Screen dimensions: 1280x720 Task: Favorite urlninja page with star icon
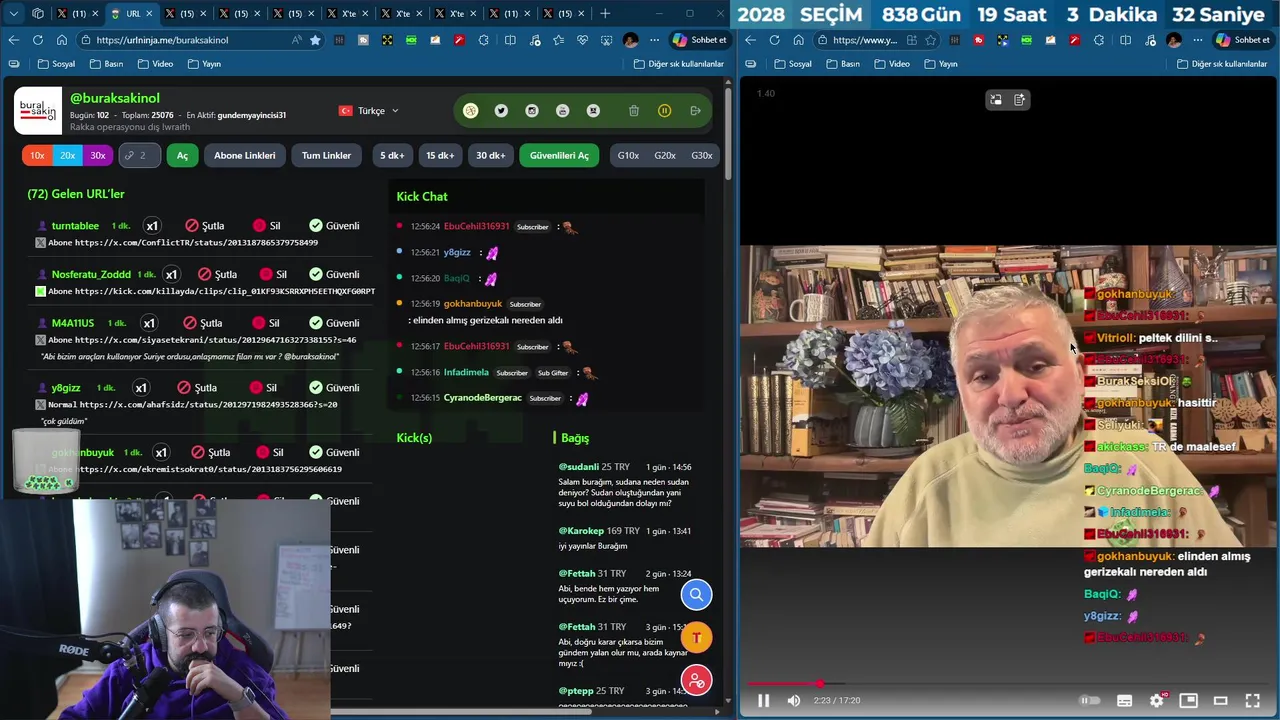316,40
